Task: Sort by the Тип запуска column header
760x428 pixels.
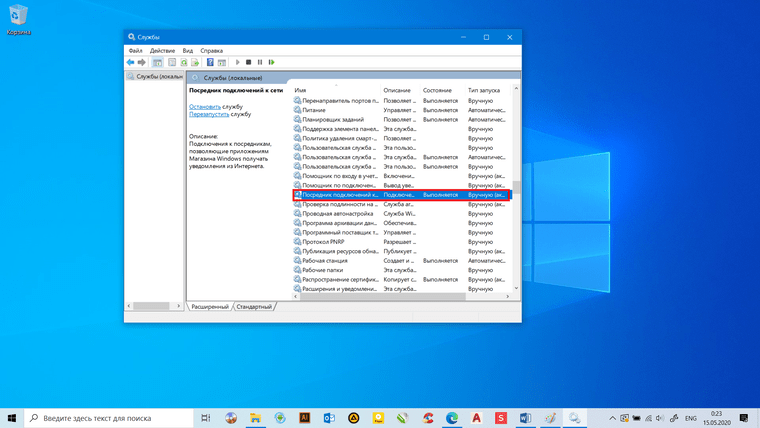Action: click(x=484, y=90)
